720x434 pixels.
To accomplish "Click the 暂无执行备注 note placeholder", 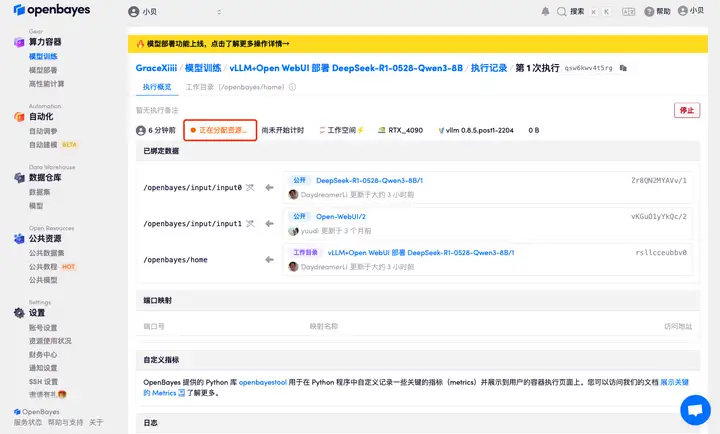I will pos(157,111).
